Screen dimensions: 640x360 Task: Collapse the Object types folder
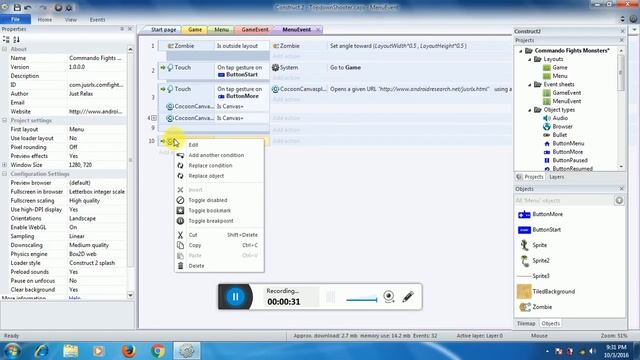click(530, 110)
